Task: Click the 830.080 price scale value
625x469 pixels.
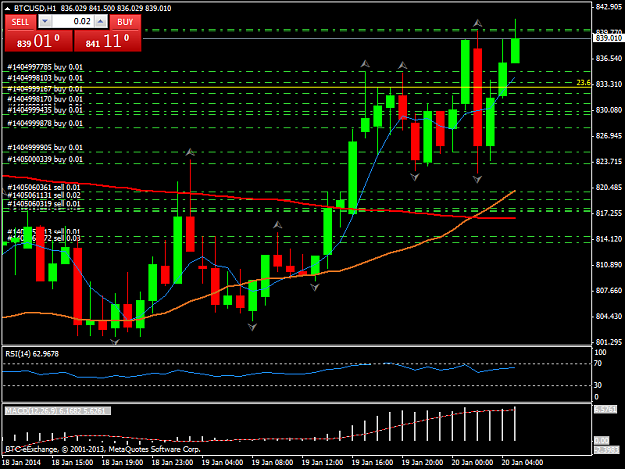Action: click(x=609, y=110)
